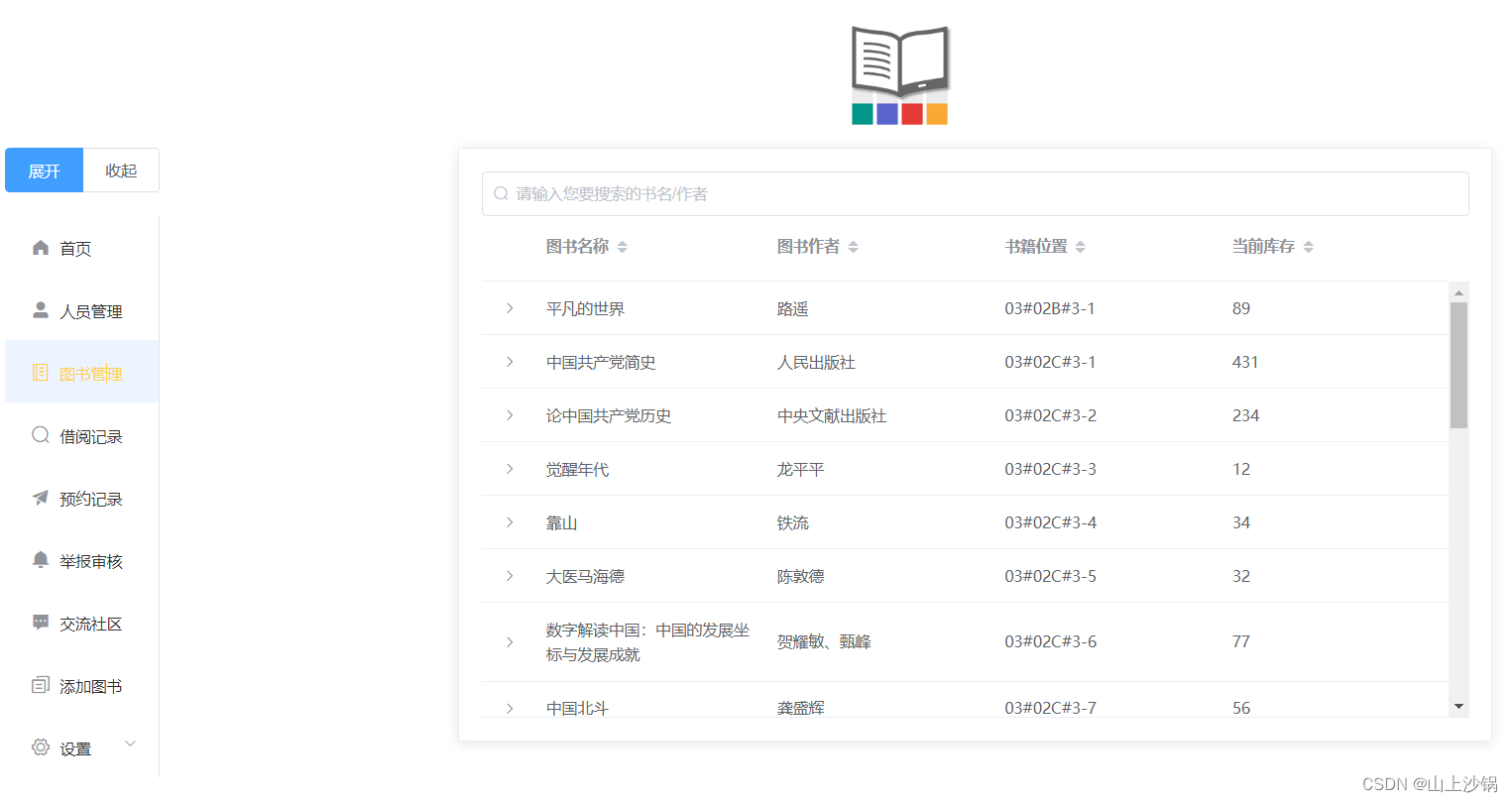Screen dimensions: 1512x802
Task: Click the table scrollbar thumb
Action: pos(1458,365)
